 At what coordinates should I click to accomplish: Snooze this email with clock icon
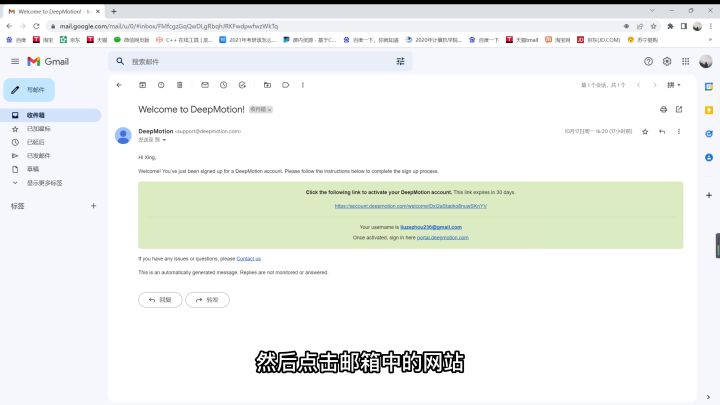[x=224, y=85]
